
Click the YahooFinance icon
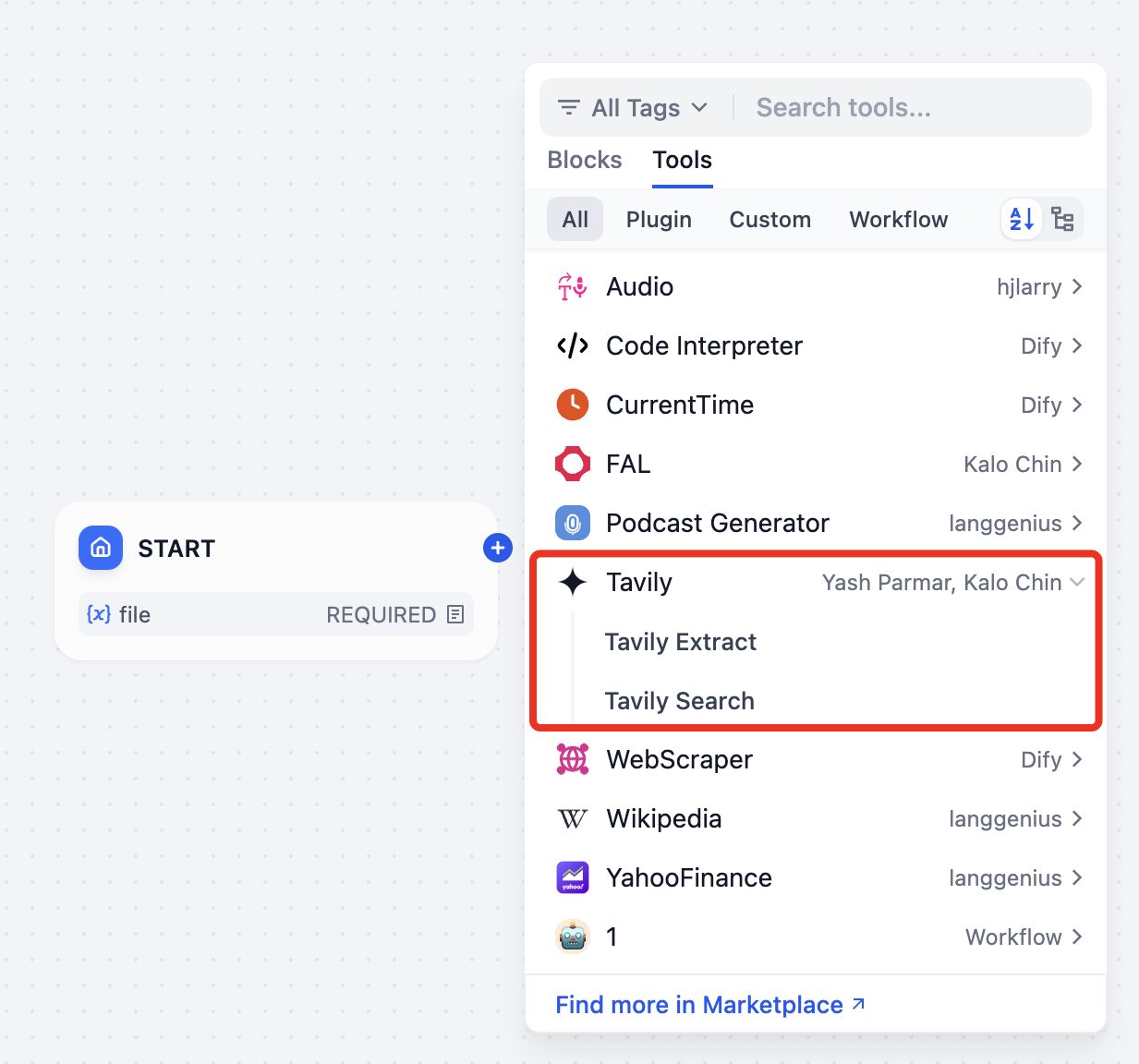pyautogui.click(x=573, y=877)
